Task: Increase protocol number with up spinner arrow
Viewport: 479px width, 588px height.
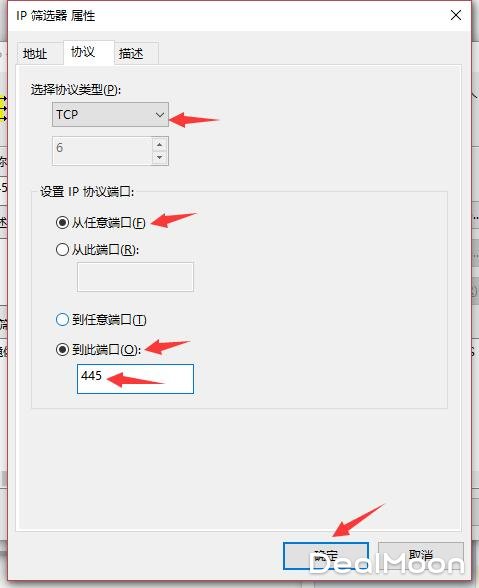Action: (160, 144)
